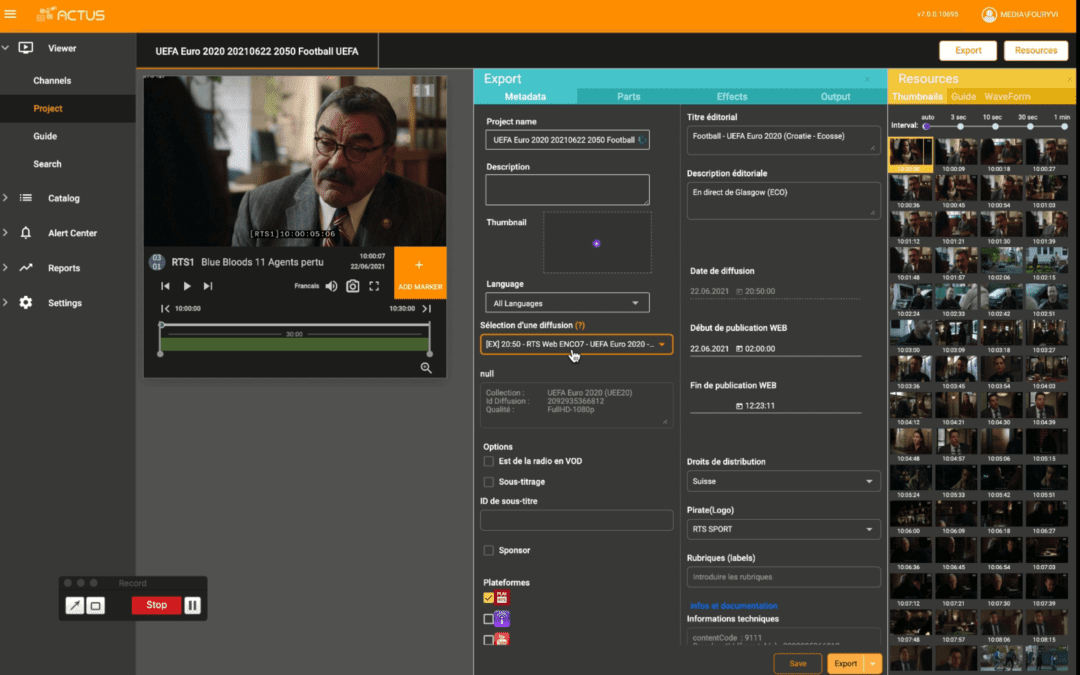
Task: Expand the Settings section chevron
Action: click(x=6, y=302)
